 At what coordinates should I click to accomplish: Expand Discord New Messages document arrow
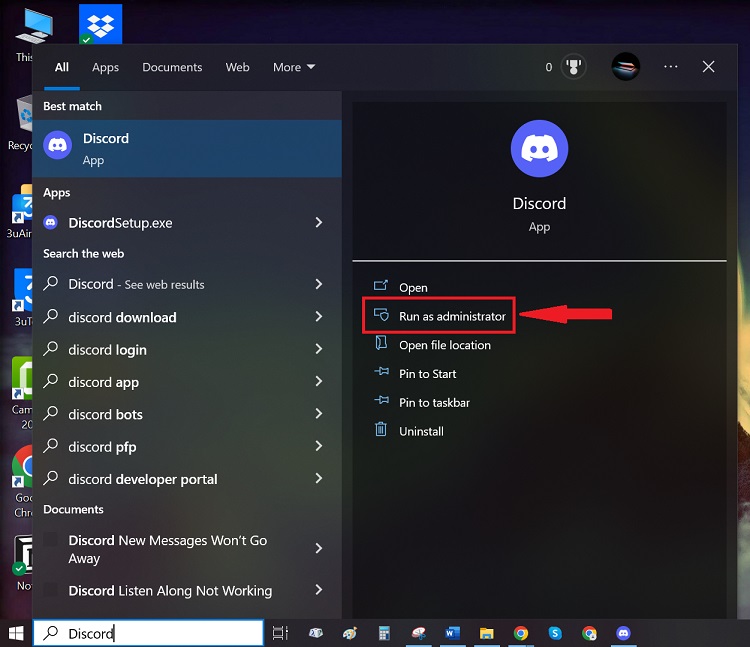pyautogui.click(x=319, y=548)
